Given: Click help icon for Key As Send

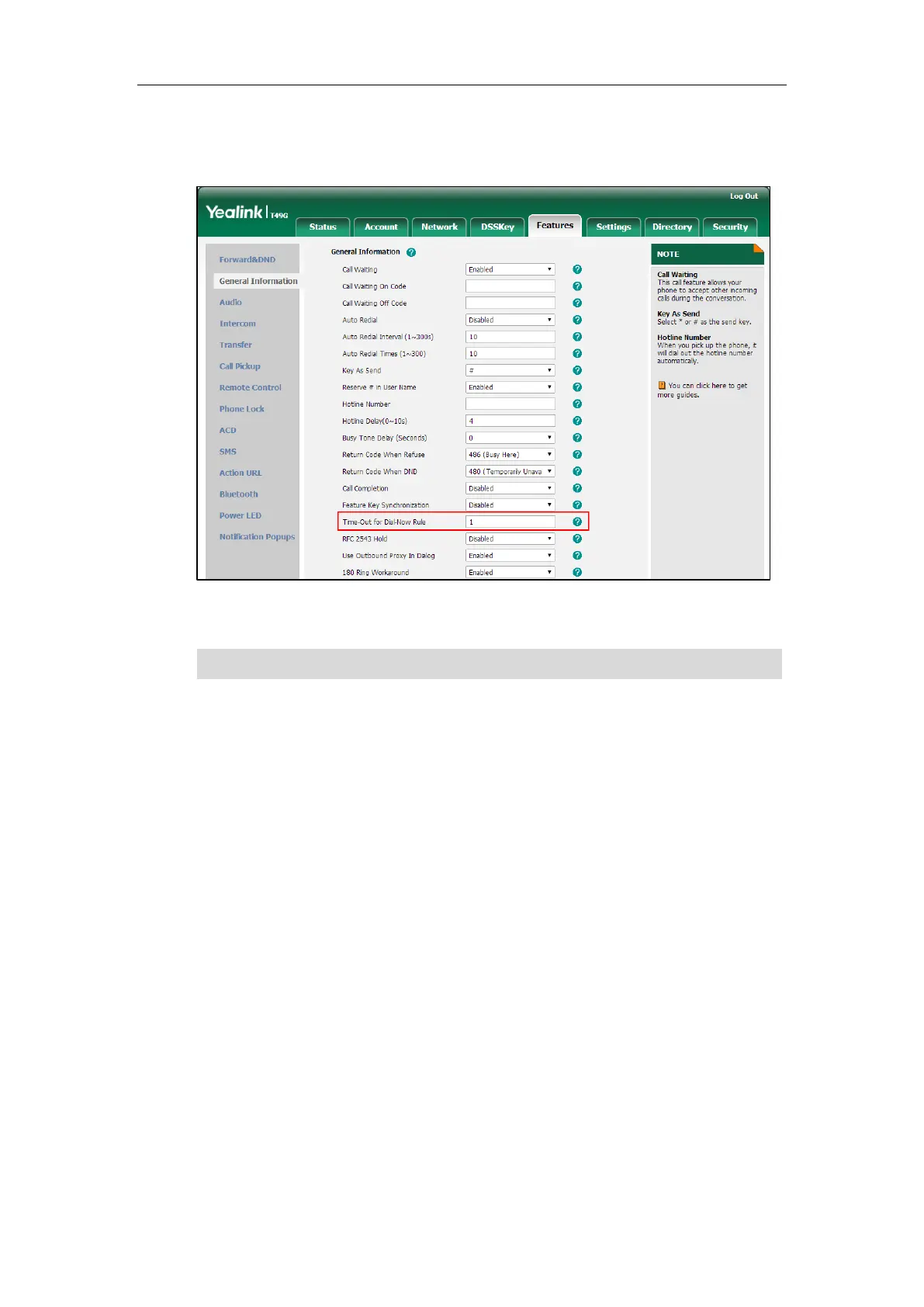Looking at the screenshot, I should click(x=577, y=370).
